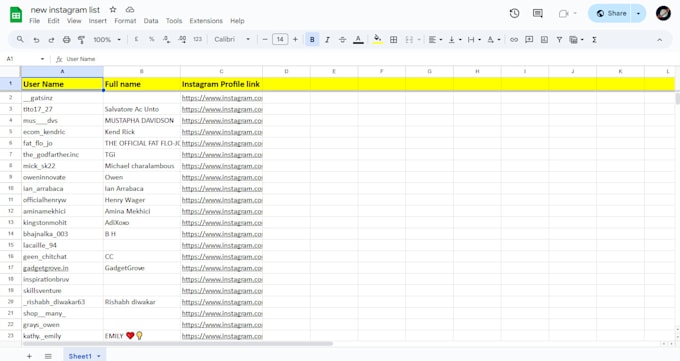Image resolution: width=680 pixels, height=361 pixels.
Task: Open the Edit menu
Action: [x=53, y=21]
